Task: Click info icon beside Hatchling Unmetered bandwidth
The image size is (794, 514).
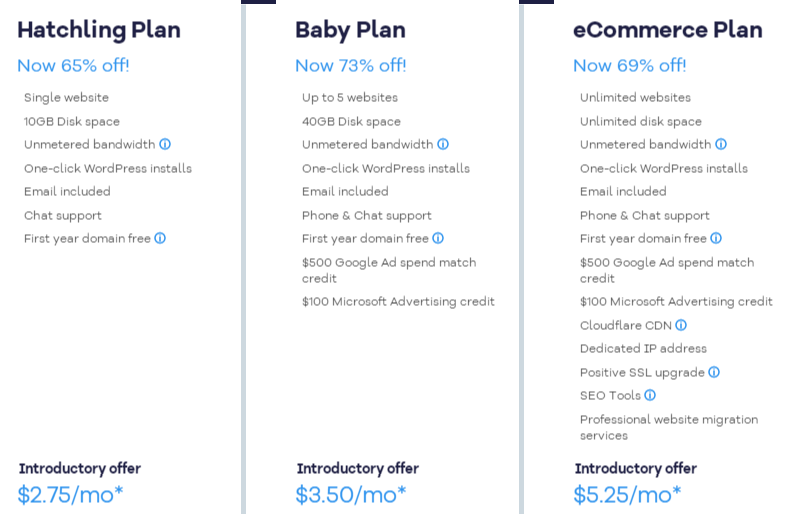Action: click(165, 145)
